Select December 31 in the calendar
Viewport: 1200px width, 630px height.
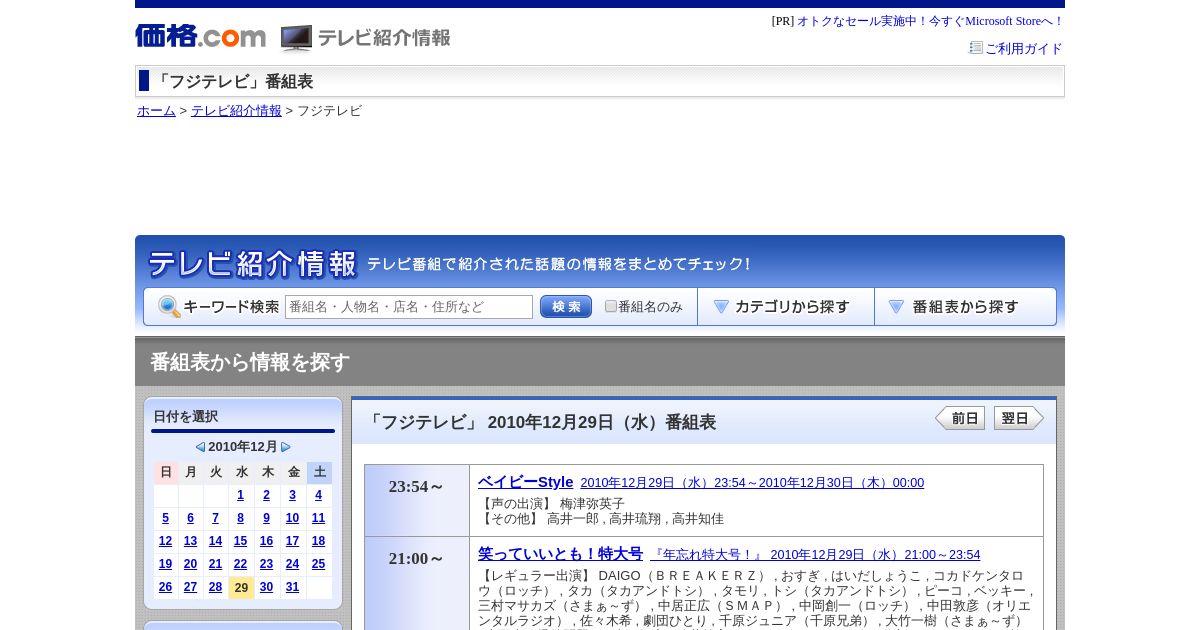pyautogui.click(x=292, y=587)
